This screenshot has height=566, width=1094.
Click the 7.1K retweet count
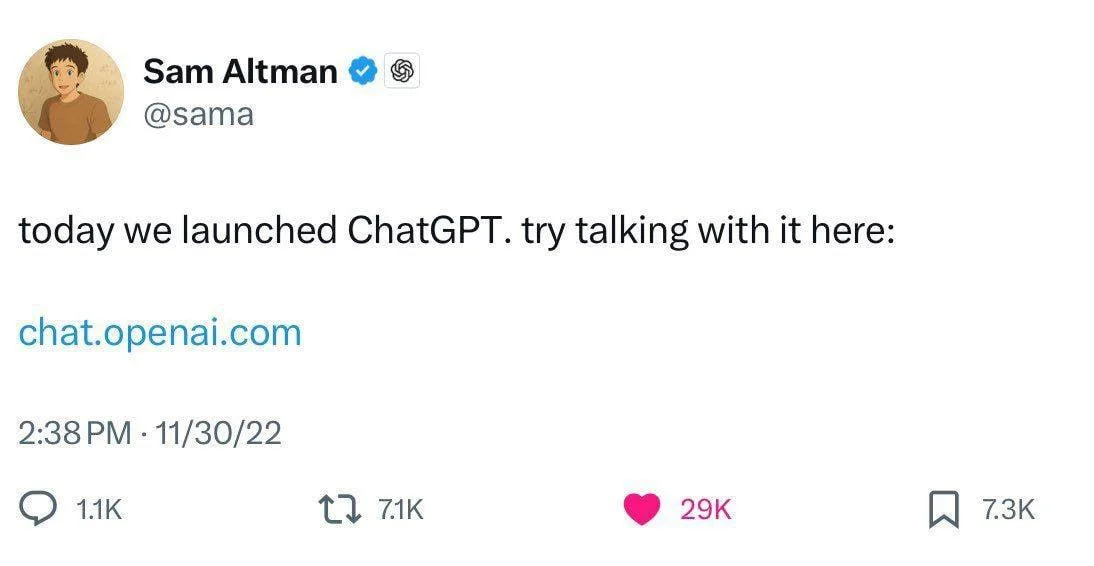coord(401,510)
